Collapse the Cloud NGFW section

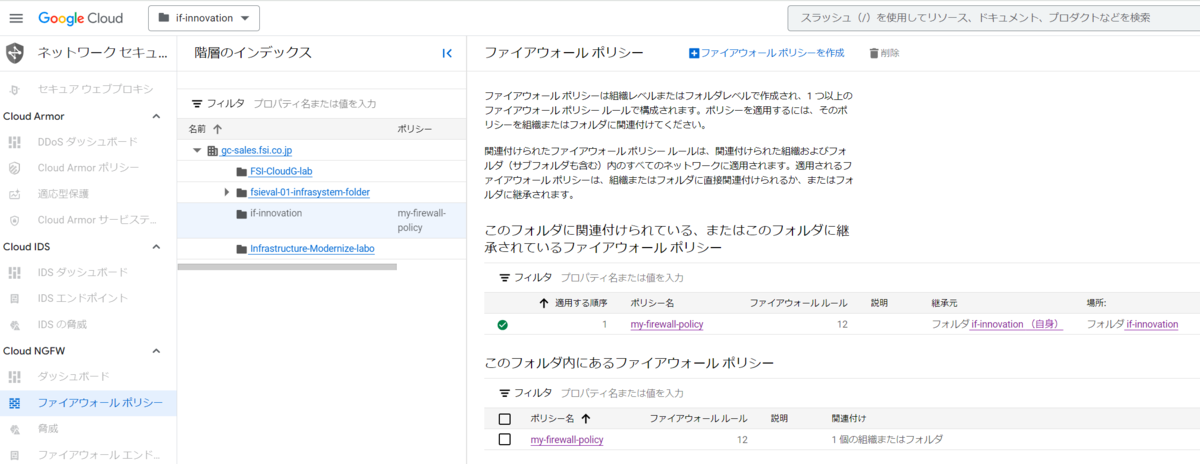(156, 351)
